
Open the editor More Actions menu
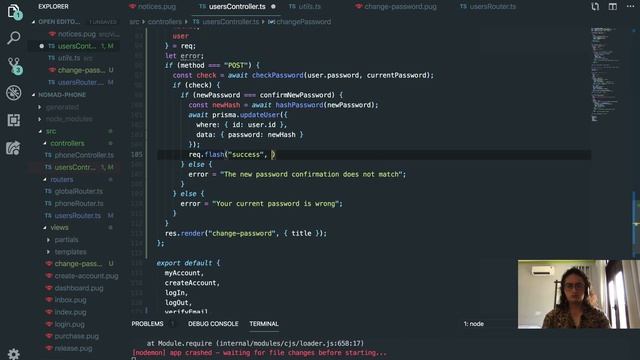pyautogui.click(x=630, y=7)
